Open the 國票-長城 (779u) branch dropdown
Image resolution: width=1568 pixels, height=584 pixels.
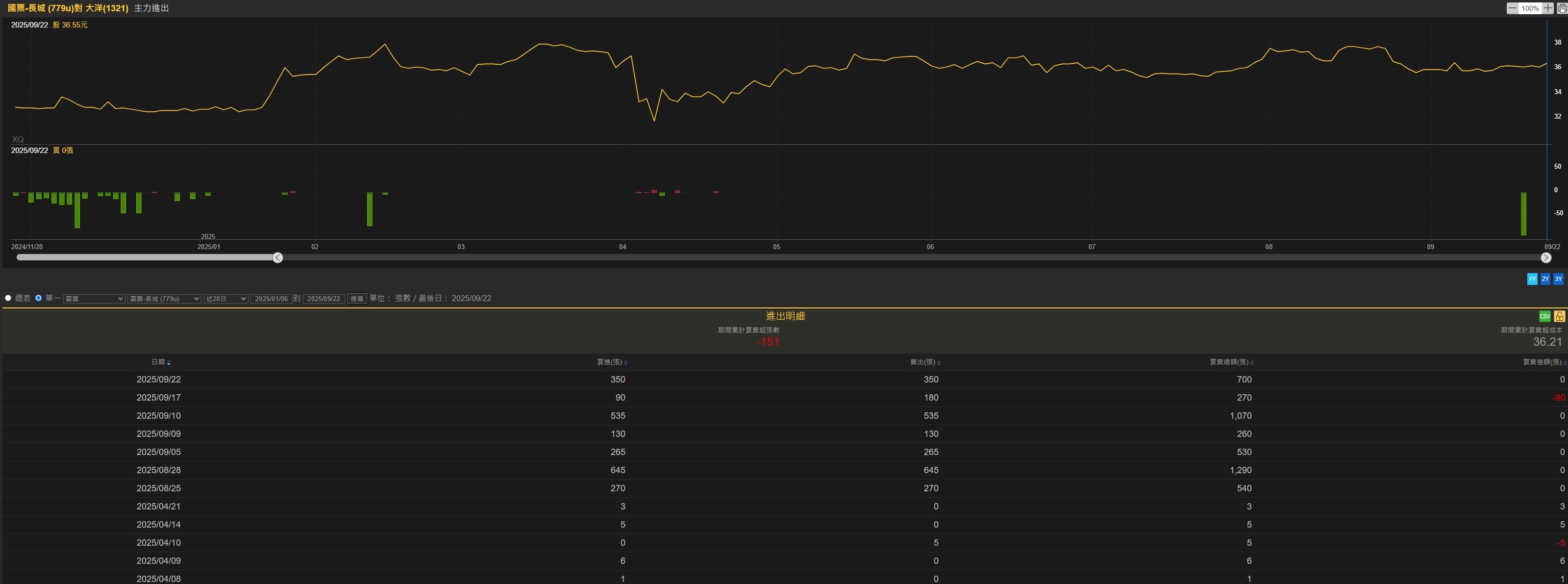point(164,299)
